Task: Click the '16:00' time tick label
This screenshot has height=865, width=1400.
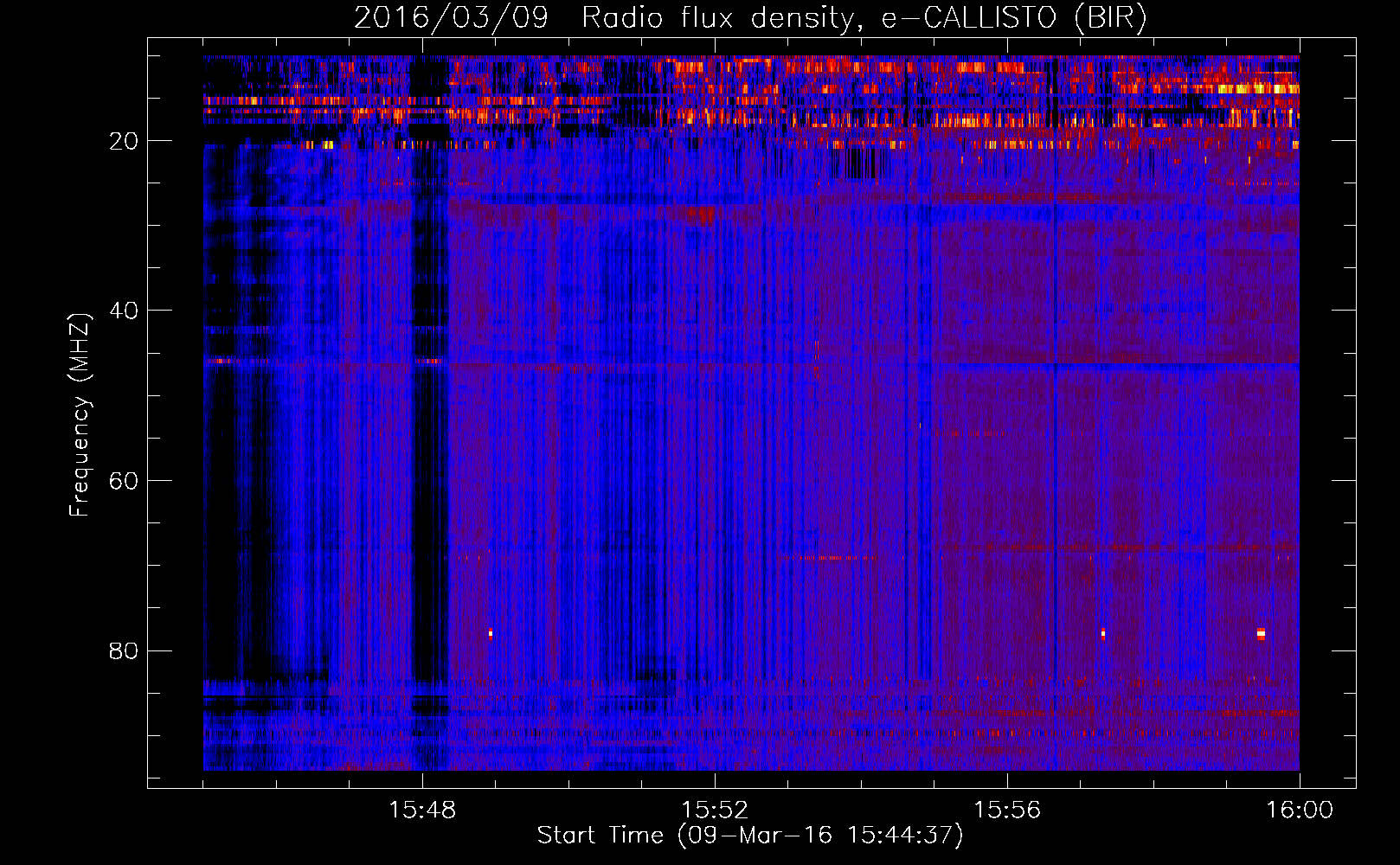Action: [1300, 811]
